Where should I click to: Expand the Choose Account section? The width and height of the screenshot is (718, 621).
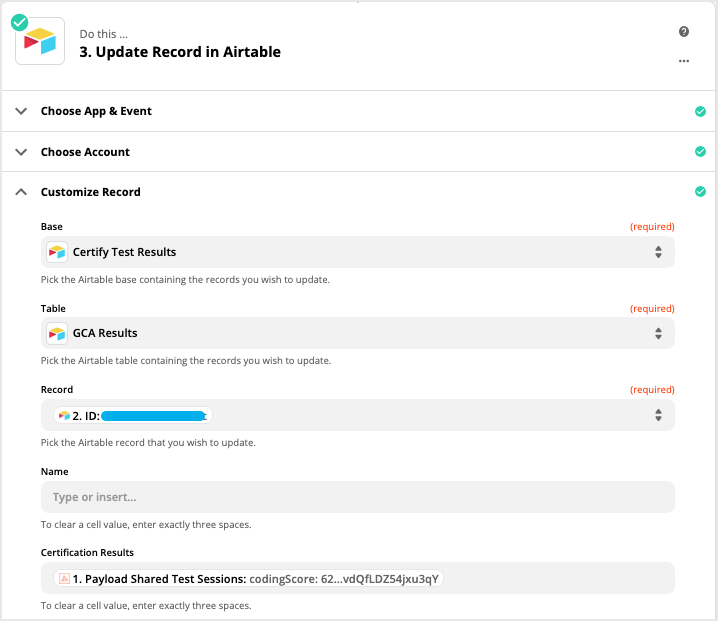pos(21,152)
